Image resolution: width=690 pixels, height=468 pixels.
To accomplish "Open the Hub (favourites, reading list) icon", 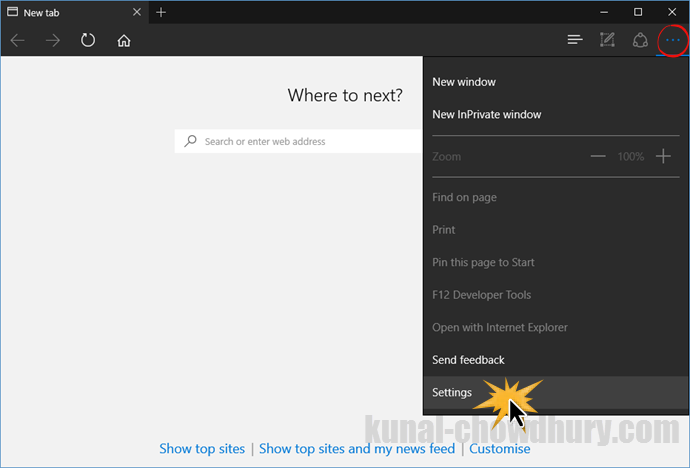I will point(575,40).
